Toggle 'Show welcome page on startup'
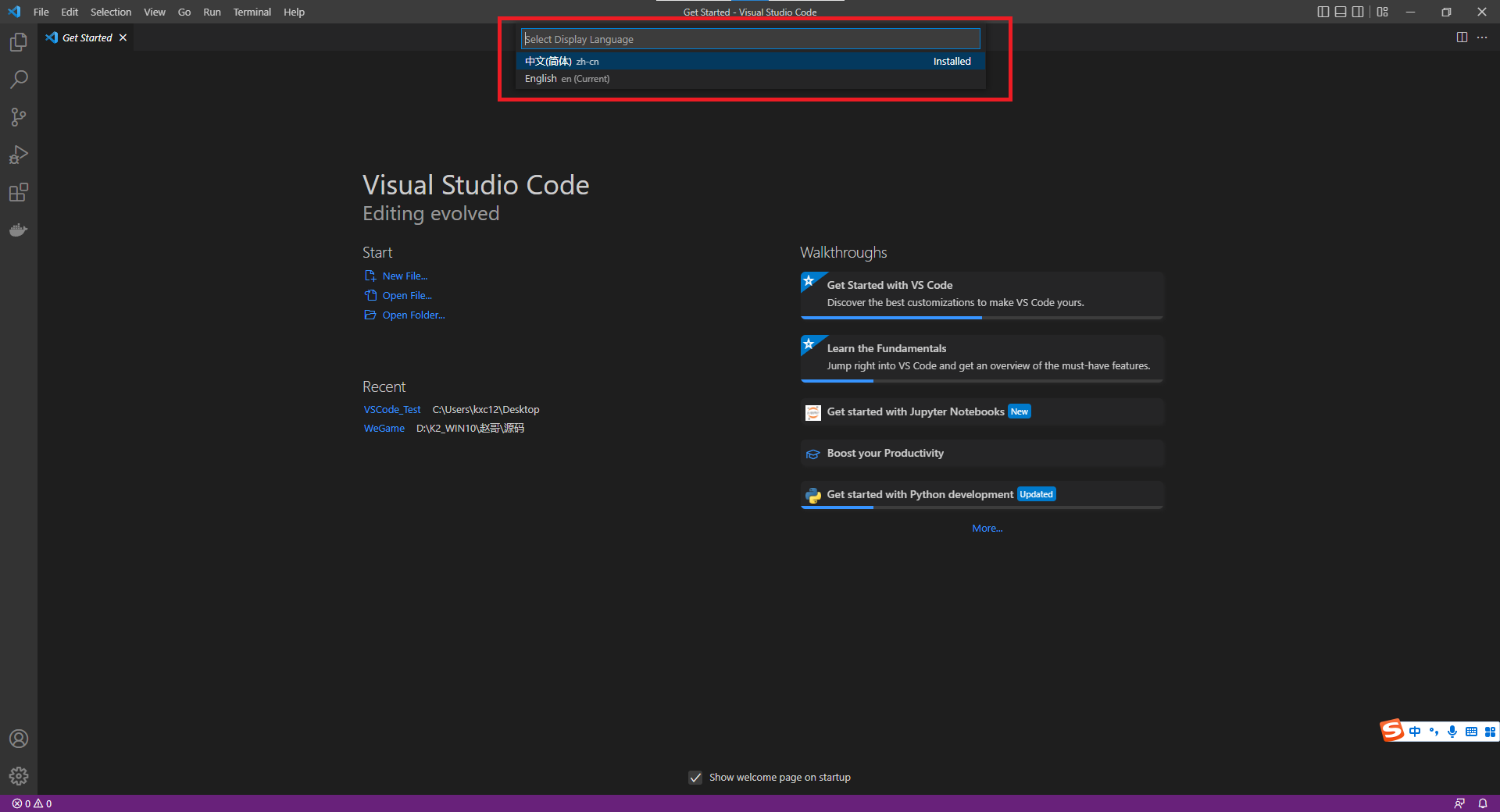The image size is (1500, 812). pyautogui.click(x=695, y=777)
